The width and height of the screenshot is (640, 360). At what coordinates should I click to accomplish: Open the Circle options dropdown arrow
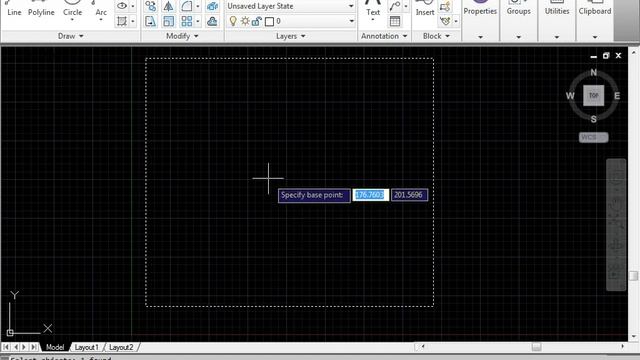72,20
